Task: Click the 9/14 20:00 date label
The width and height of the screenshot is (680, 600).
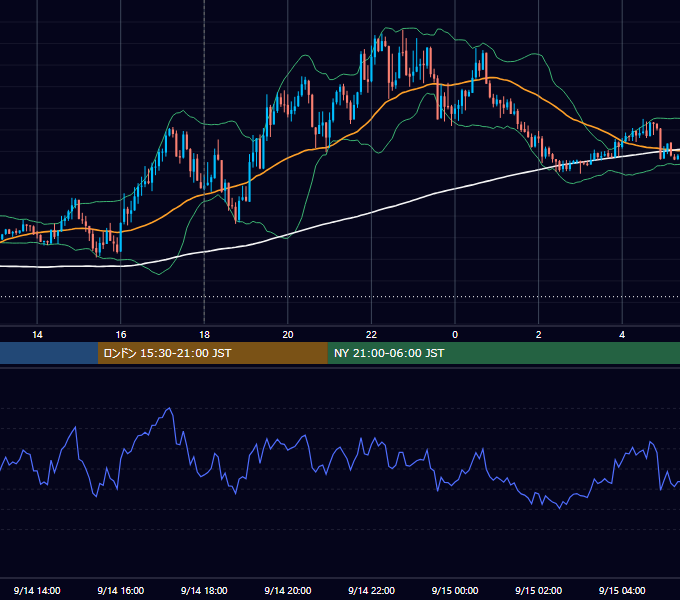Action: point(288,590)
